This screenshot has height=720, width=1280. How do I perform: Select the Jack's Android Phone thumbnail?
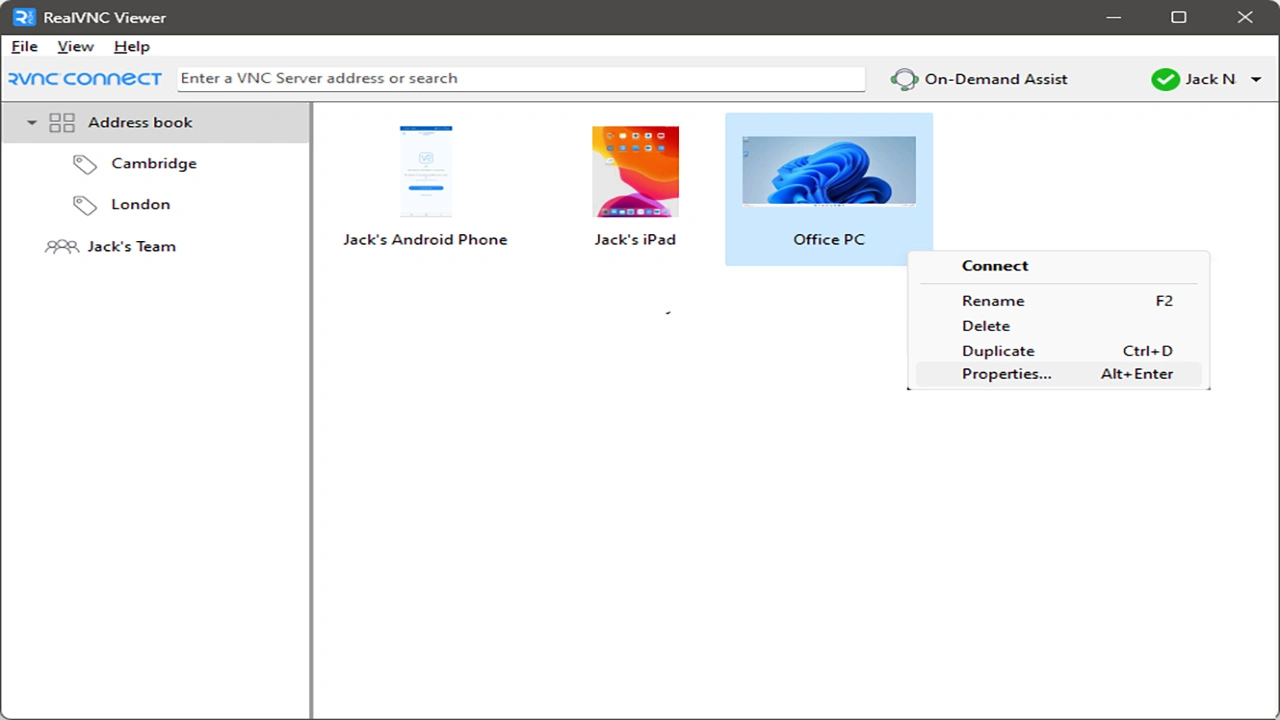point(426,171)
